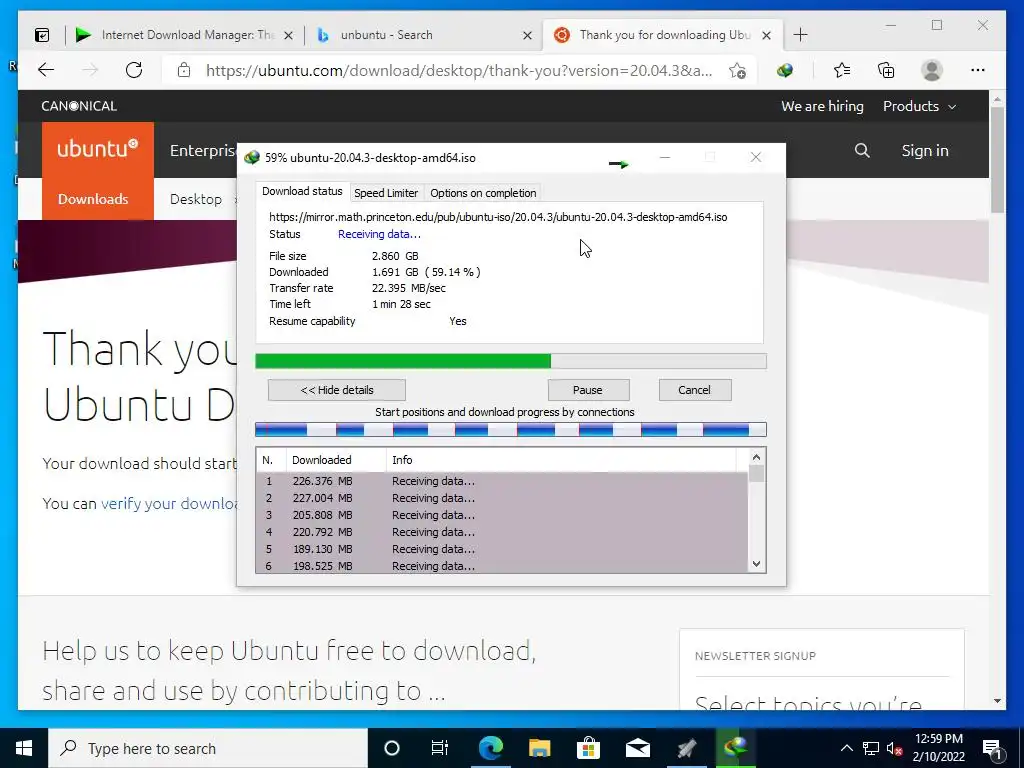Click the site lock icon in address bar
The width and height of the screenshot is (1024, 768).
pos(184,70)
